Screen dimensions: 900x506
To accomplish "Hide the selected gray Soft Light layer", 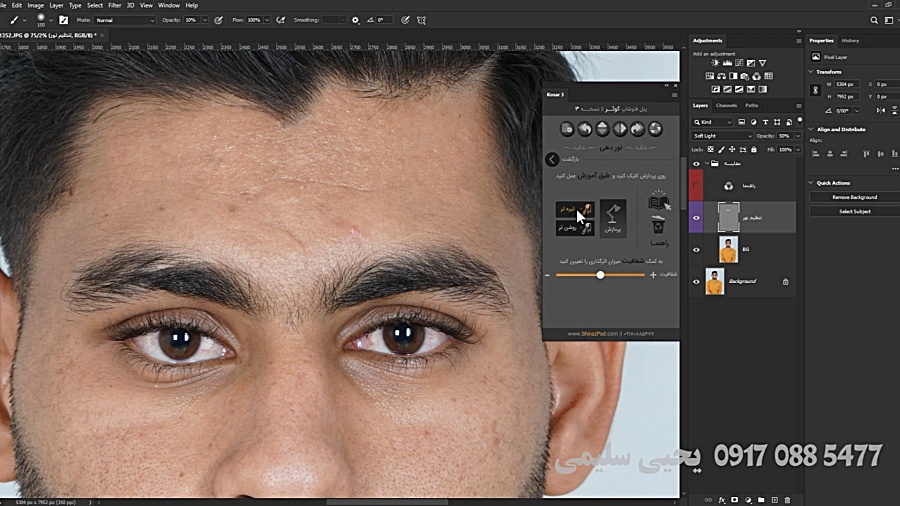I will (x=696, y=218).
